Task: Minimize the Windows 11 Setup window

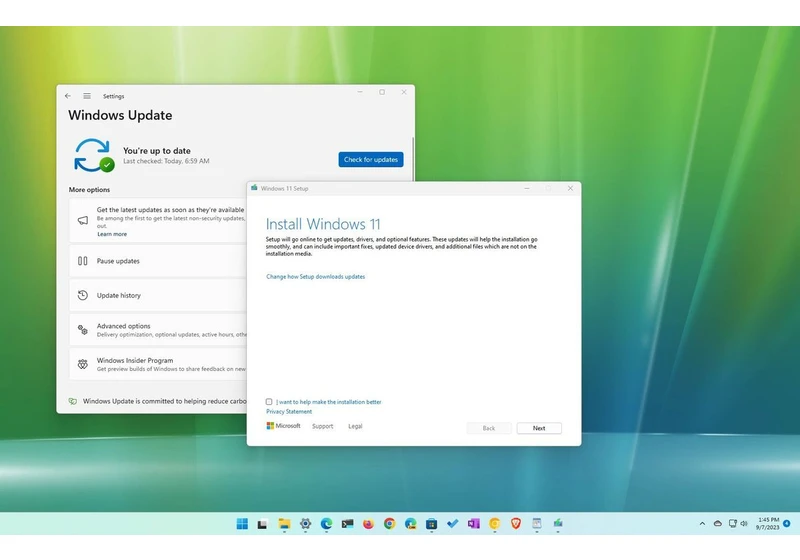Action: tap(527, 188)
